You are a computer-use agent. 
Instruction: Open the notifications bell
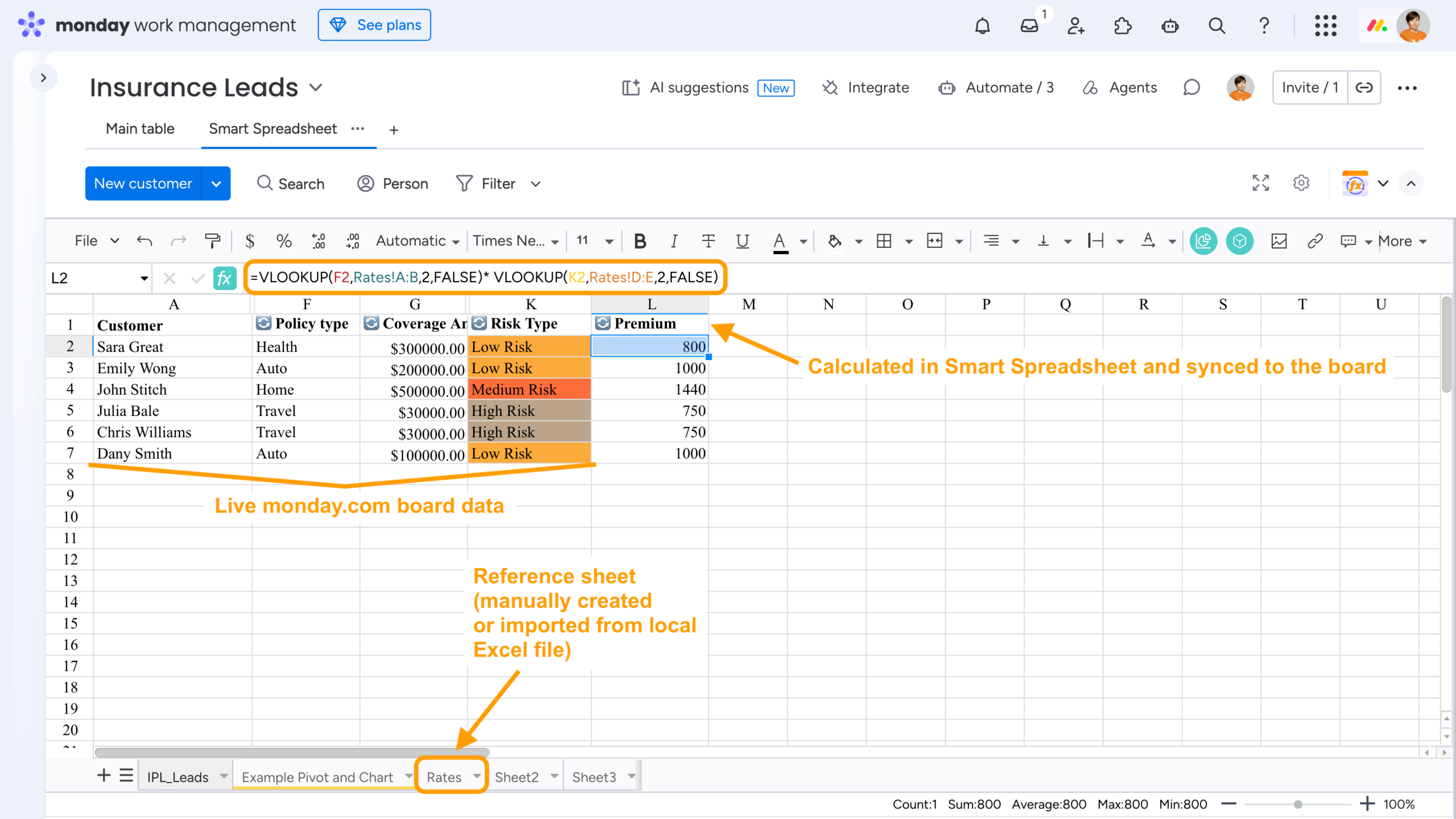pyautogui.click(x=982, y=26)
